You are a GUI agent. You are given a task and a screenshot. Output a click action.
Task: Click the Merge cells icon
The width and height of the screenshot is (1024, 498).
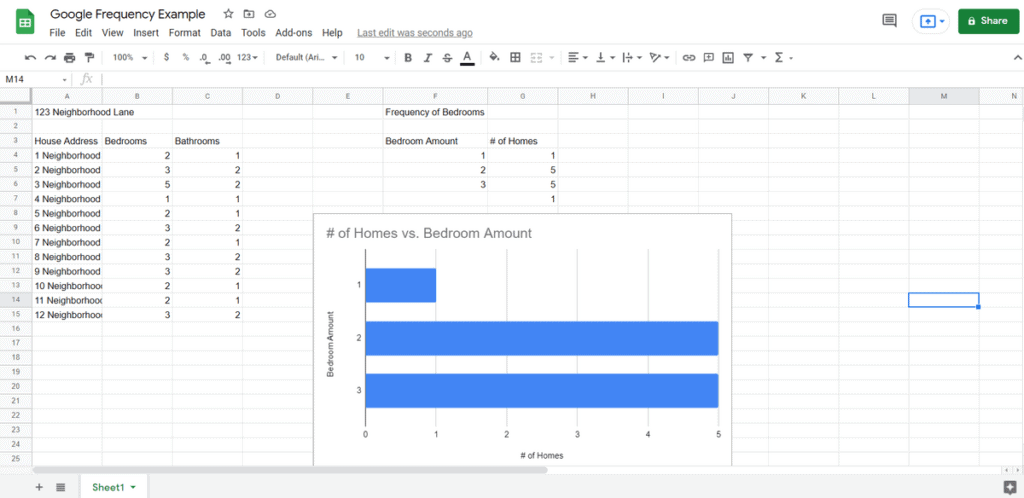coord(537,57)
